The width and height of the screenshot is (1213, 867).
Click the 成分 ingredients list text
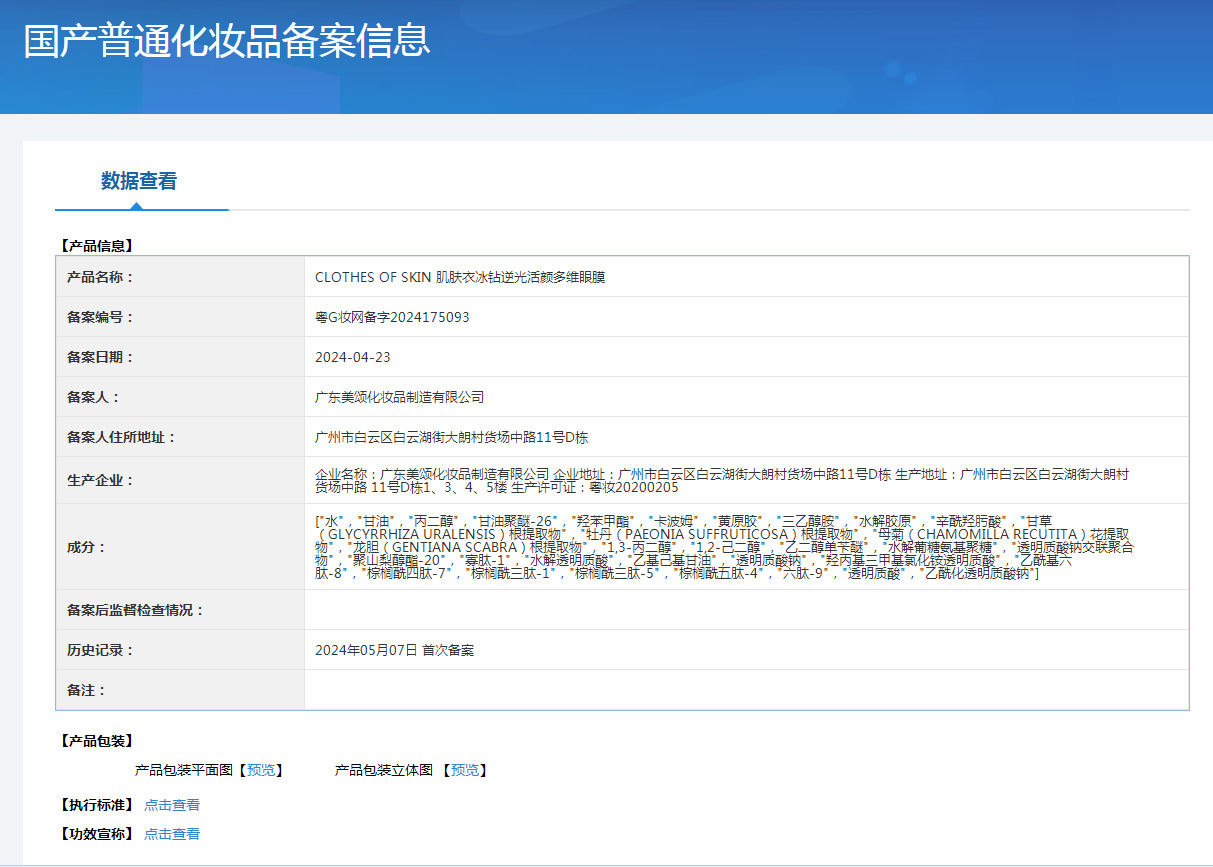click(x=725, y=547)
